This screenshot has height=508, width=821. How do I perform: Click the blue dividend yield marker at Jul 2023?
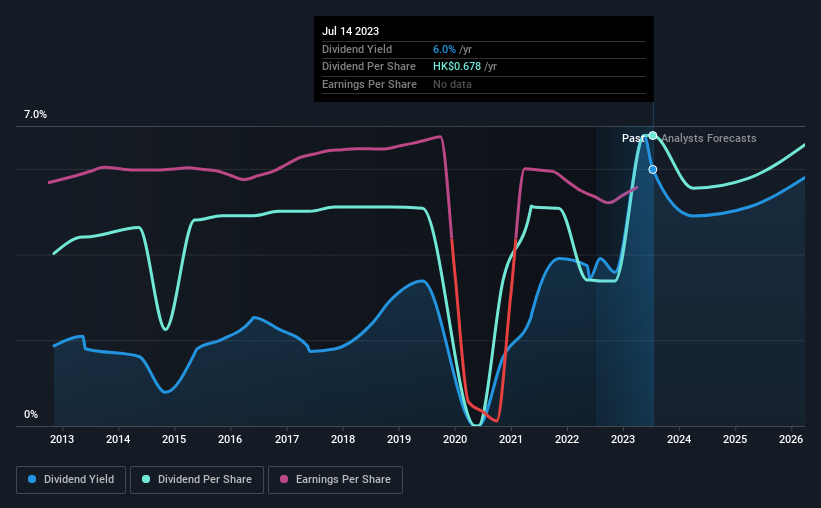(653, 170)
